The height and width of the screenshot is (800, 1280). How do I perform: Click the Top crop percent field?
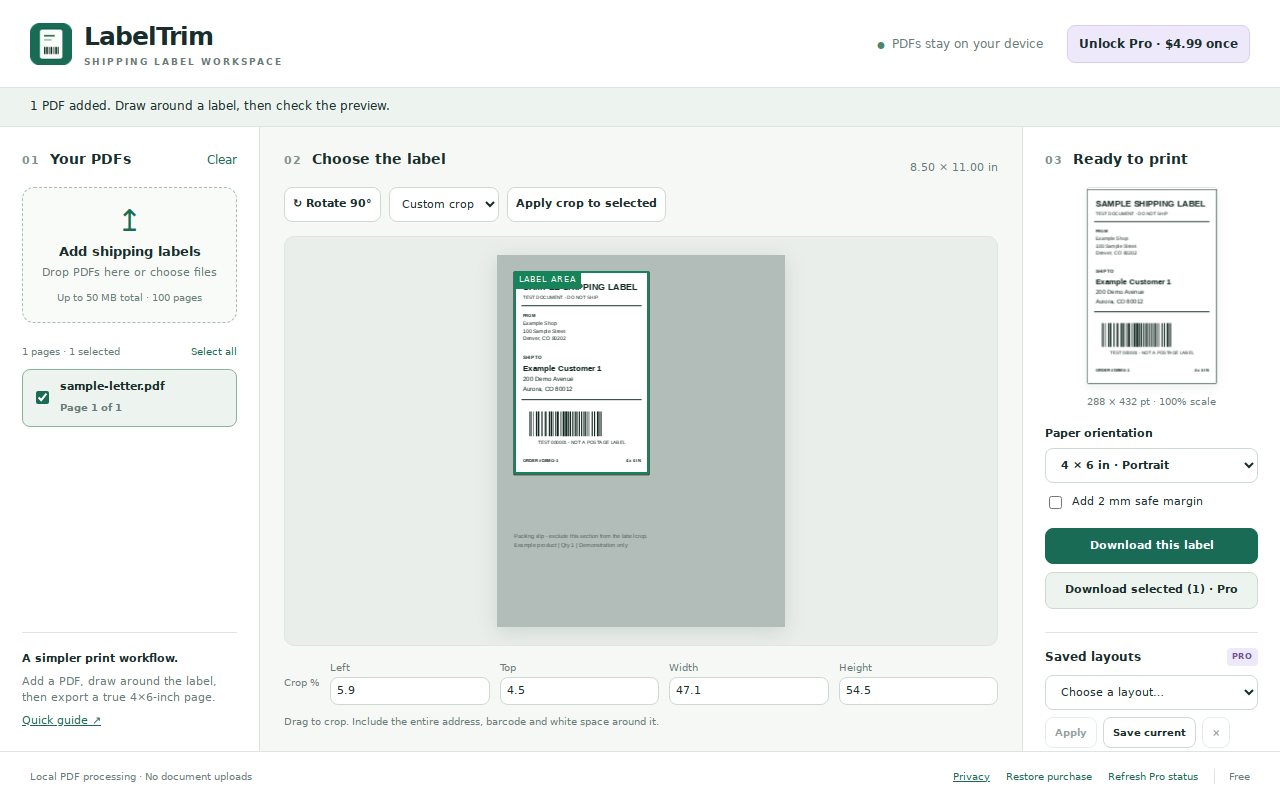click(x=579, y=691)
